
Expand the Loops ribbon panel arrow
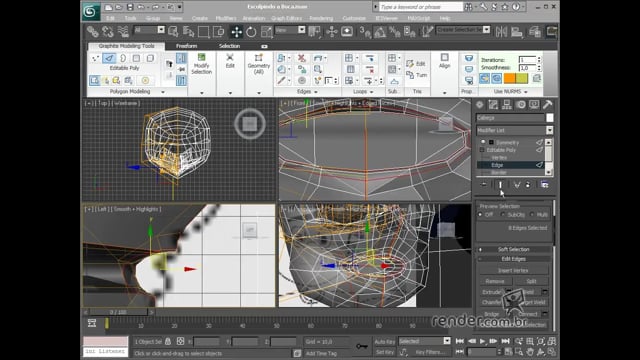[371, 92]
